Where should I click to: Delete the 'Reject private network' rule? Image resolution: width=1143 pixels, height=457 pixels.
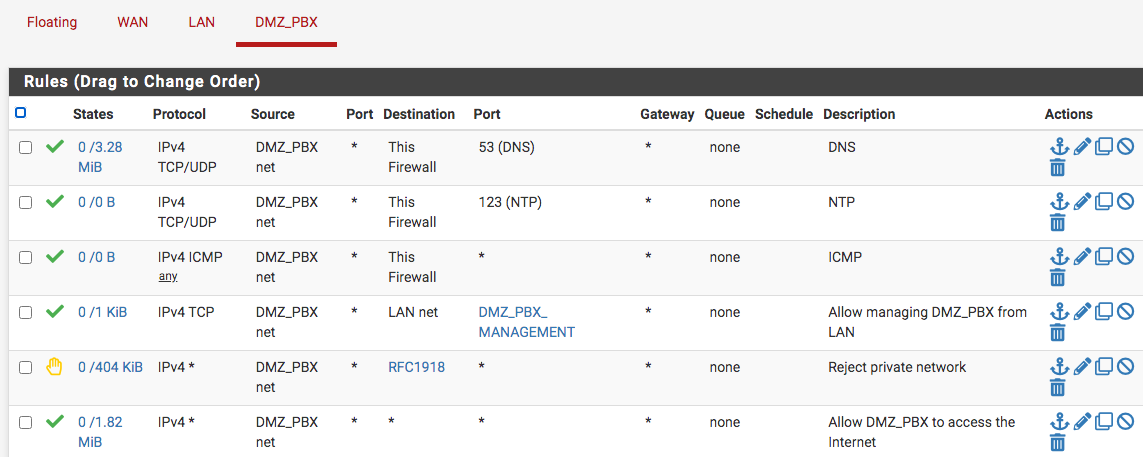pos(1058,388)
